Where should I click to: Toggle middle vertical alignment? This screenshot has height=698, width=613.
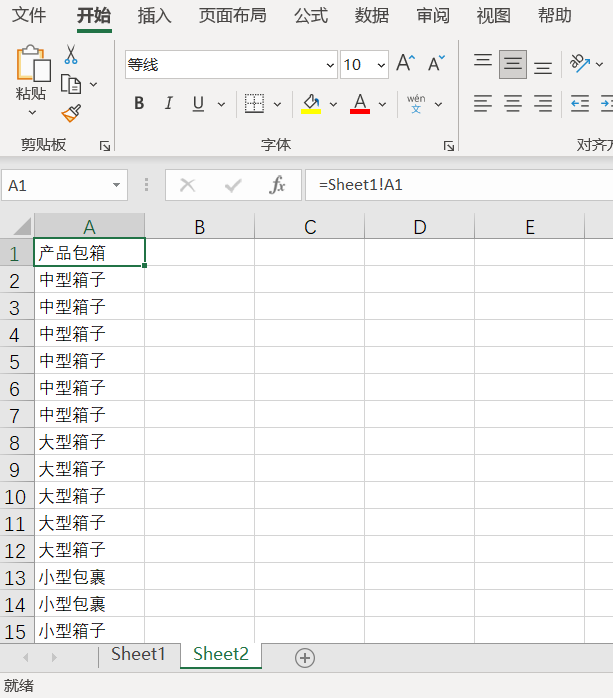coord(513,64)
